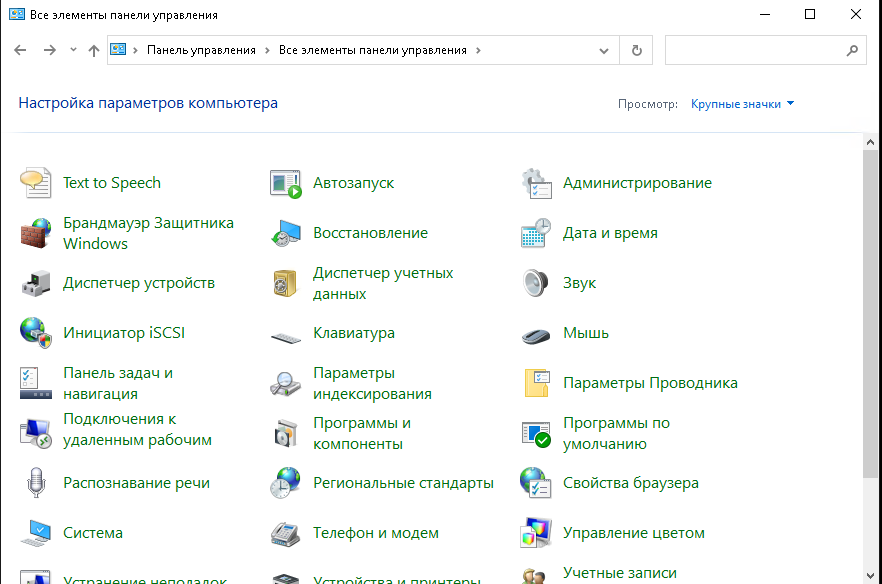The height and width of the screenshot is (584, 882).
Task: Open the recent locations dropdown arrow
Action: (x=73, y=50)
